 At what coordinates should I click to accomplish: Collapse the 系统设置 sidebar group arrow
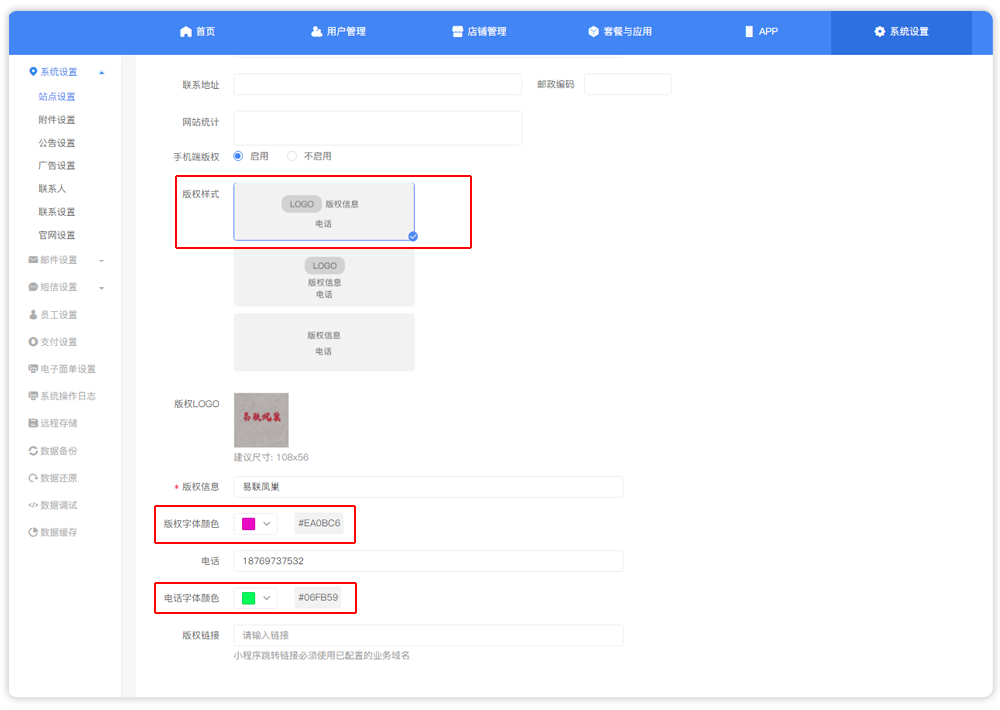[101, 73]
